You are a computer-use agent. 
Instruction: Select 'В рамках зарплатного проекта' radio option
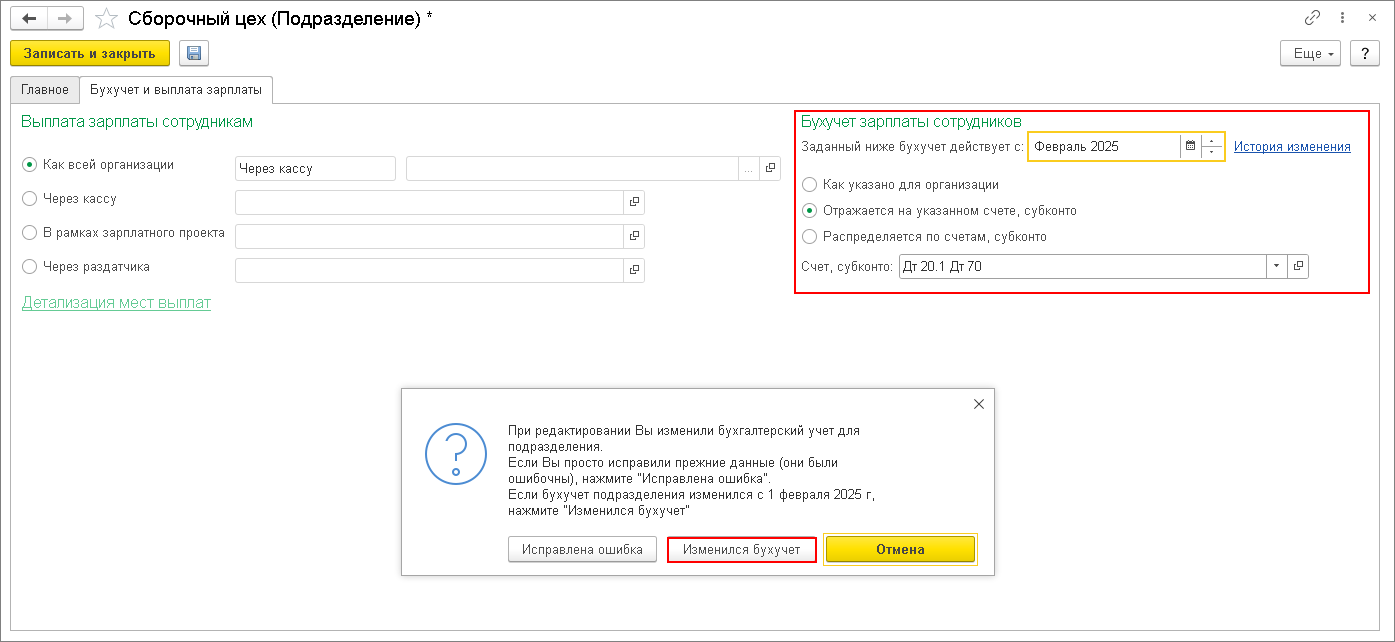point(30,233)
